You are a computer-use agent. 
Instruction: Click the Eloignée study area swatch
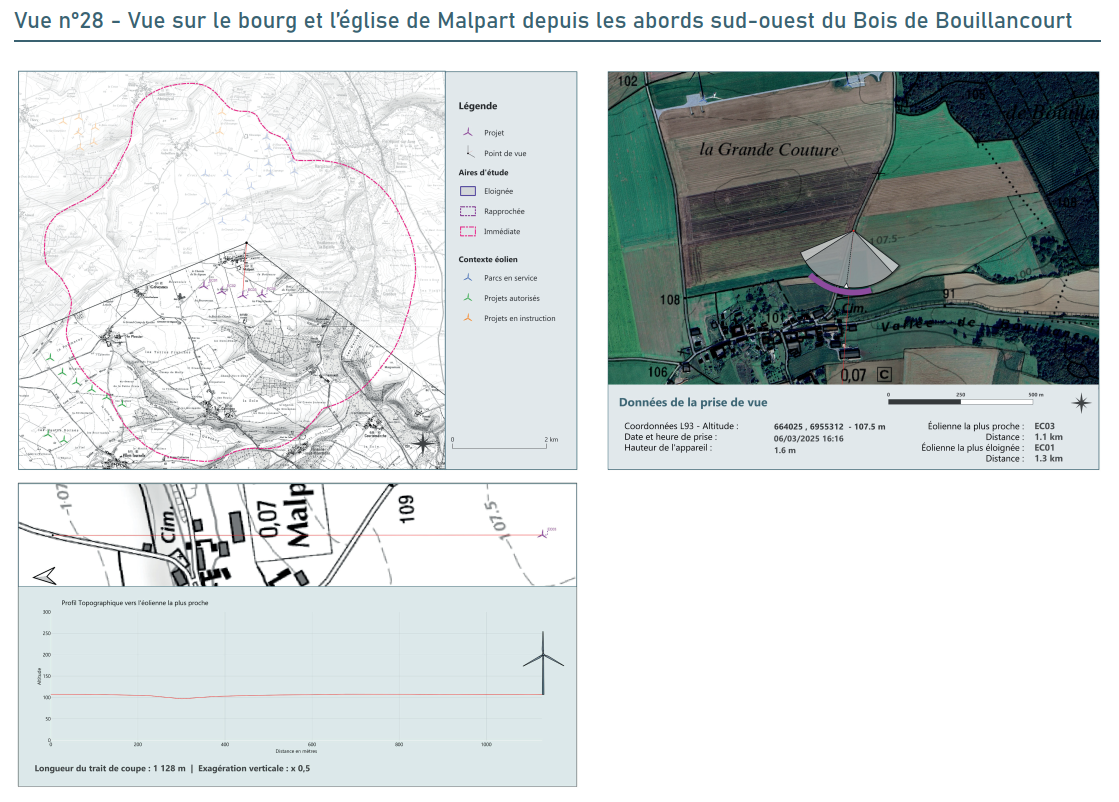tap(467, 190)
